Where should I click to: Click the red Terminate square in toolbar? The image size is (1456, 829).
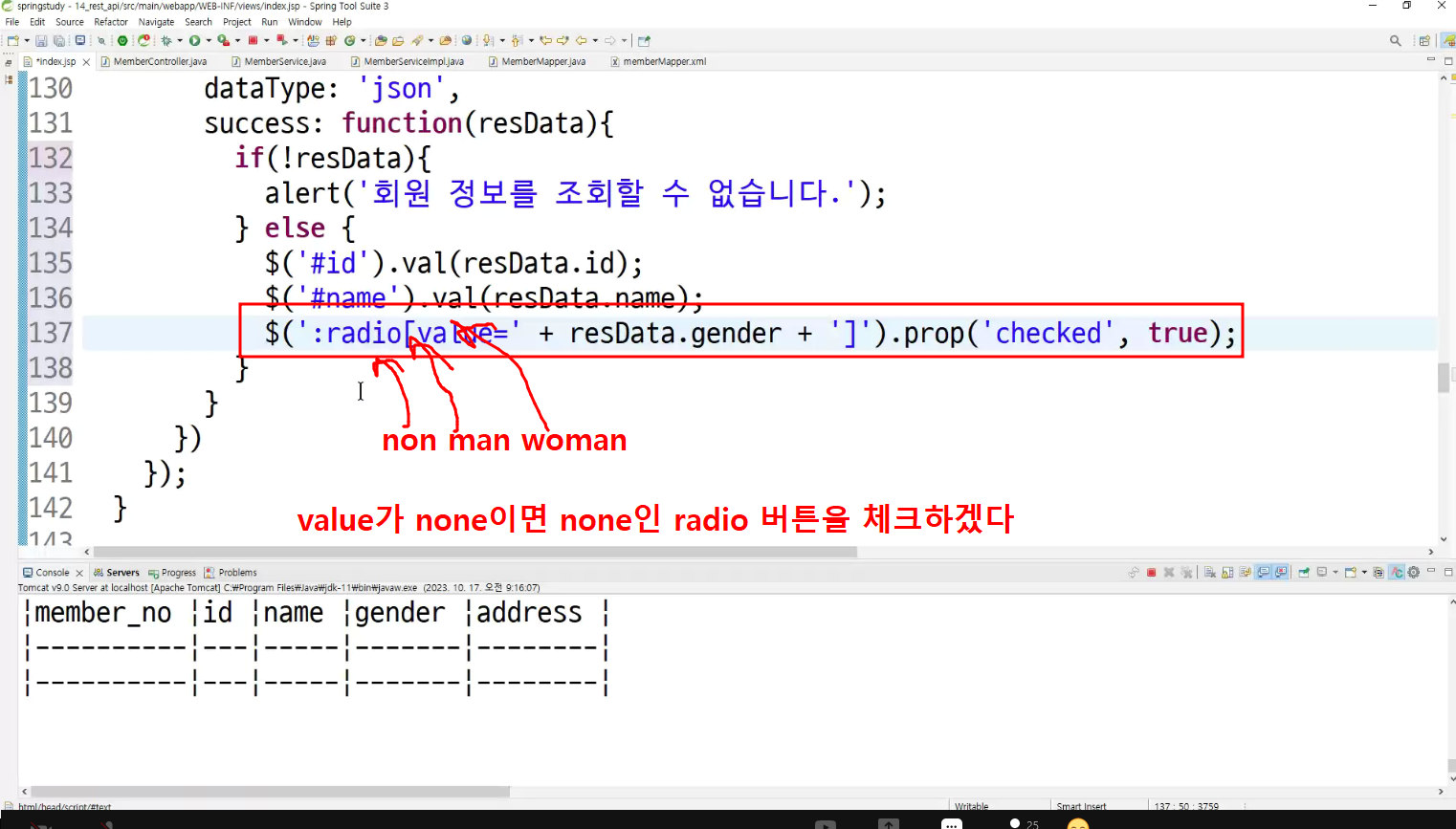pos(253,40)
